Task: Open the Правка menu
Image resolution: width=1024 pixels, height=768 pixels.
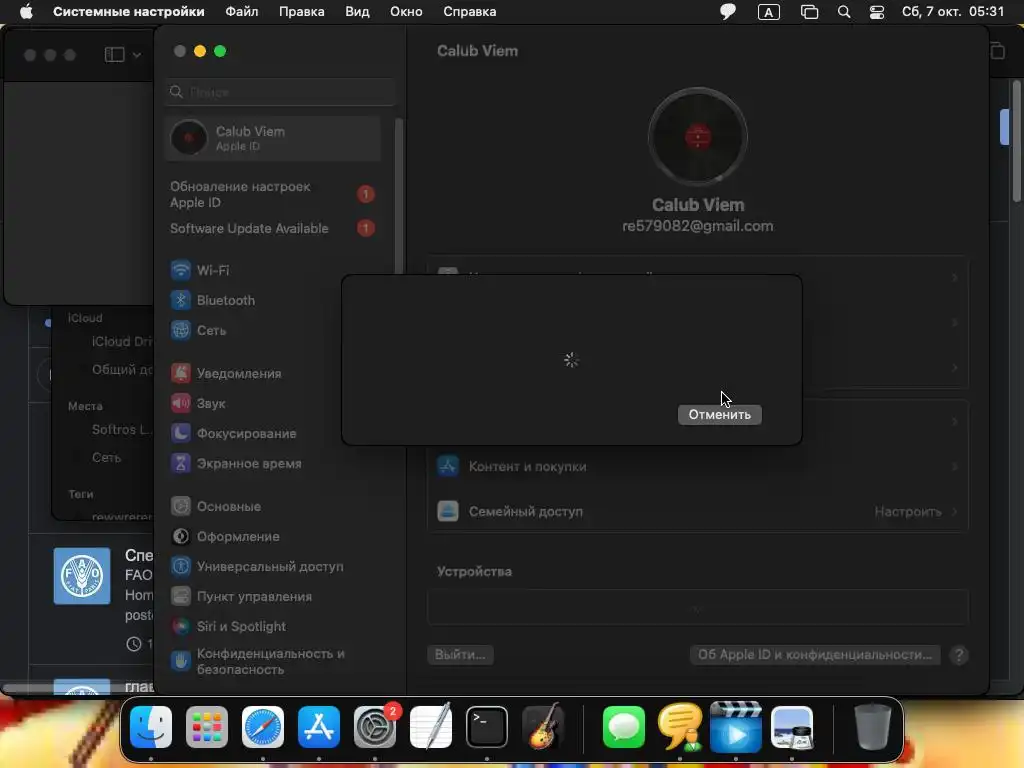Action: (302, 12)
